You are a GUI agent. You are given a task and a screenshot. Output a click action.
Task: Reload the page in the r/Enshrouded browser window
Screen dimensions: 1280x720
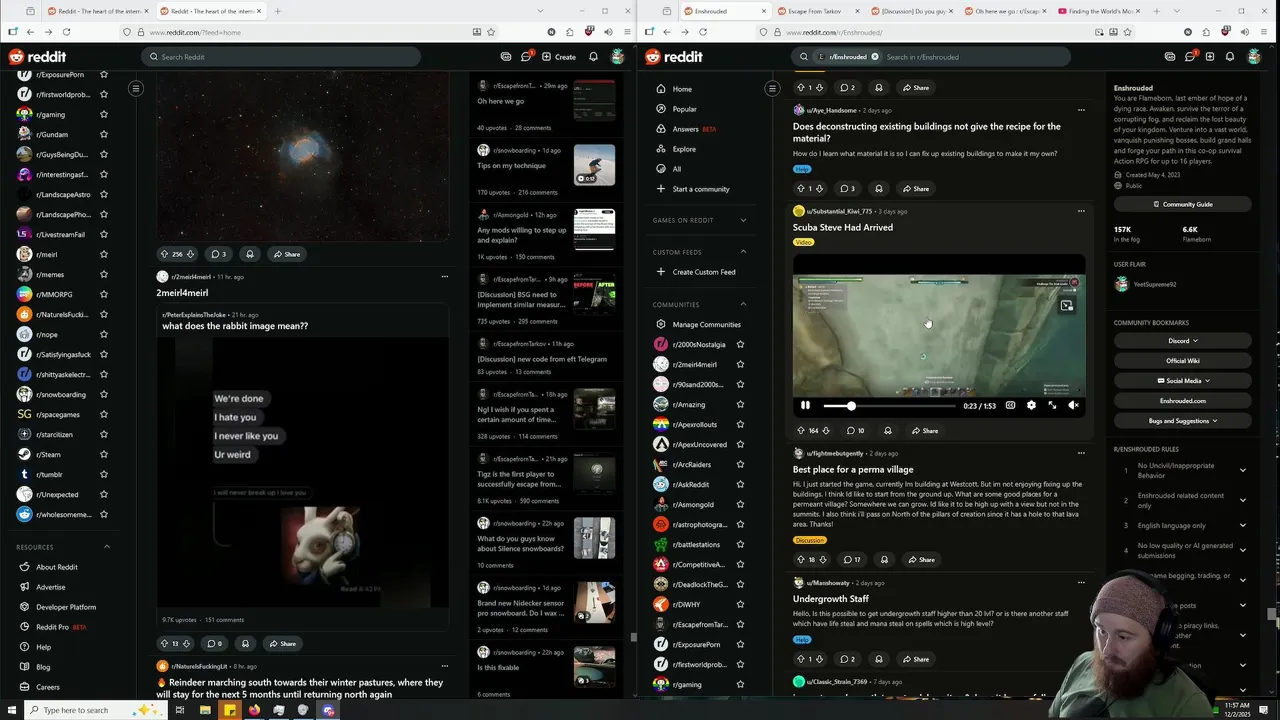click(702, 32)
